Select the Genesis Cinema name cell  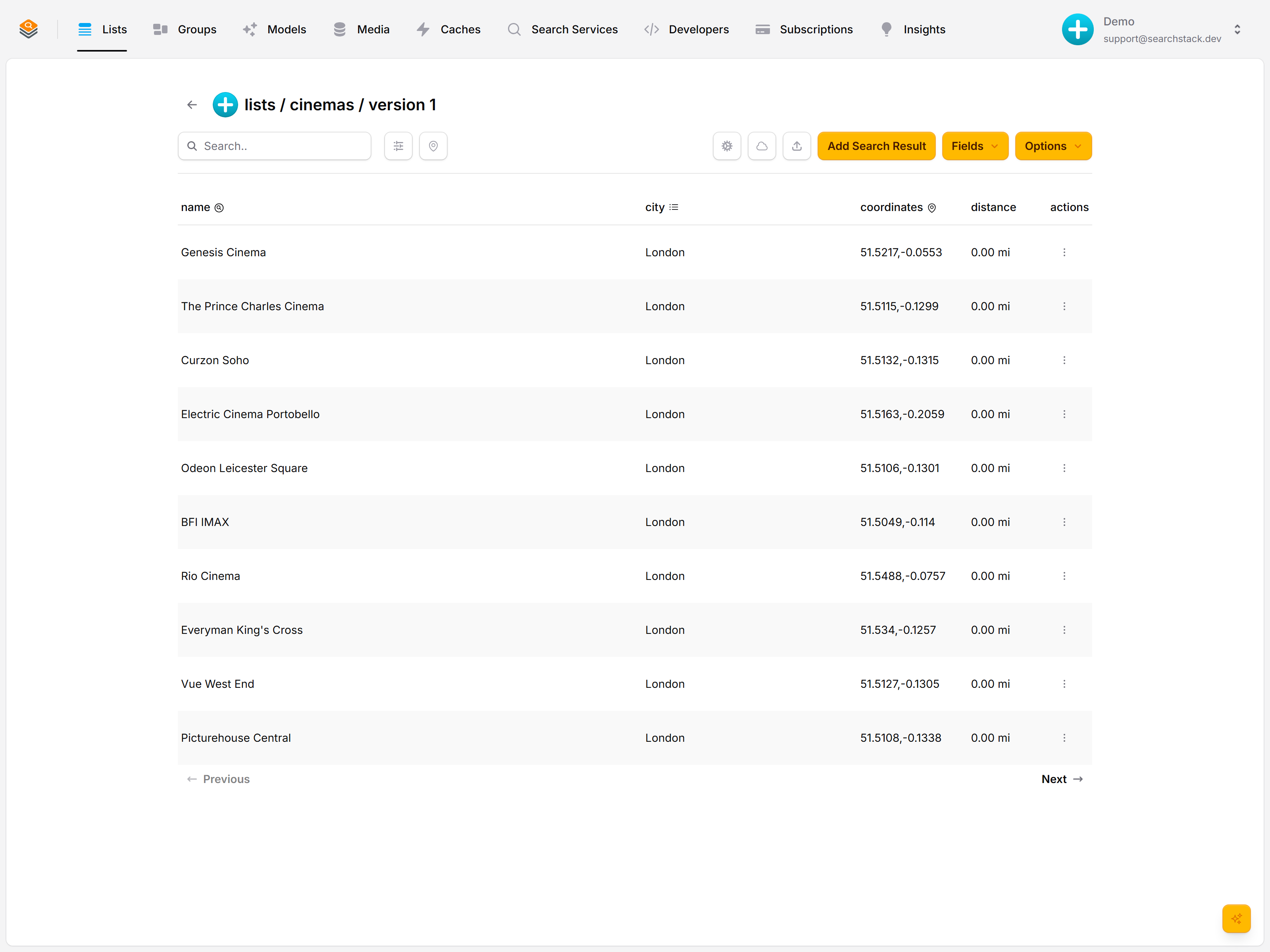pos(223,253)
